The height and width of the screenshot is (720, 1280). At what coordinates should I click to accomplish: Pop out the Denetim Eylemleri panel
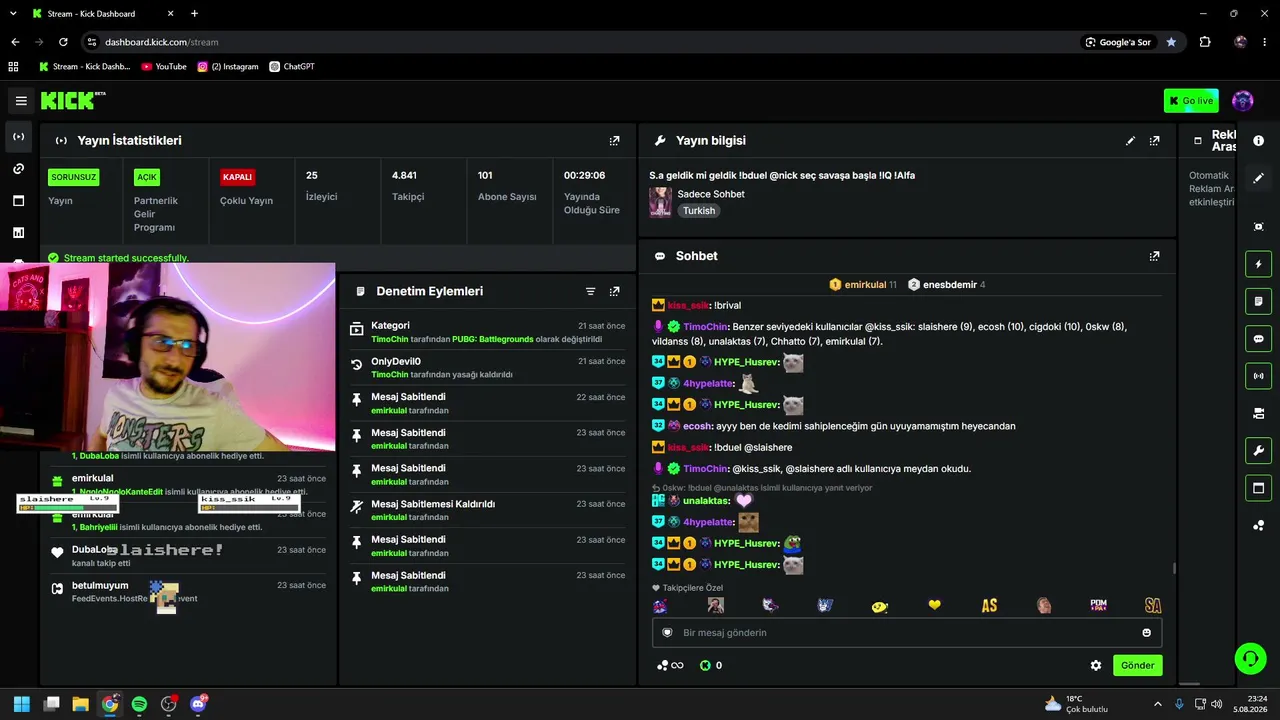coord(614,291)
